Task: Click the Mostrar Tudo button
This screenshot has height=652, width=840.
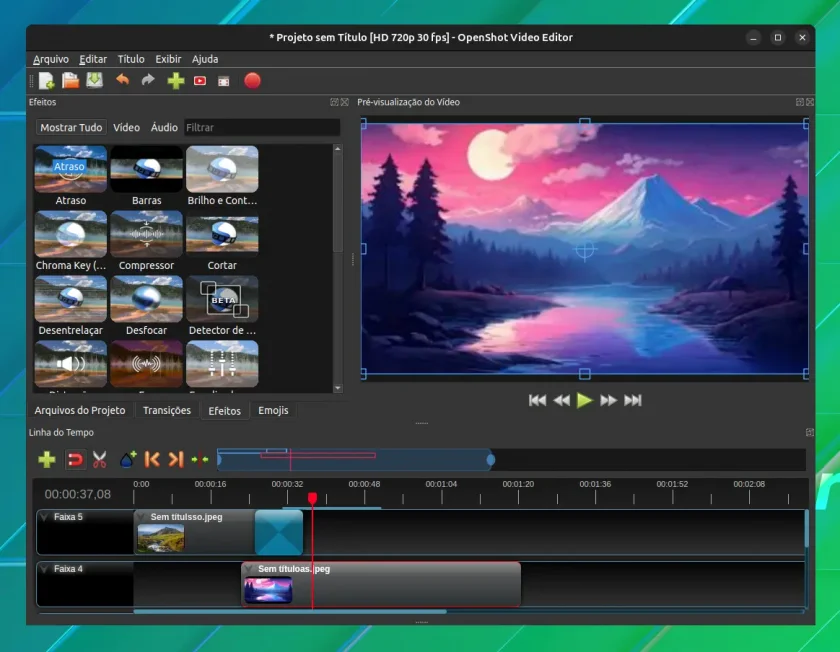Action: 71,128
